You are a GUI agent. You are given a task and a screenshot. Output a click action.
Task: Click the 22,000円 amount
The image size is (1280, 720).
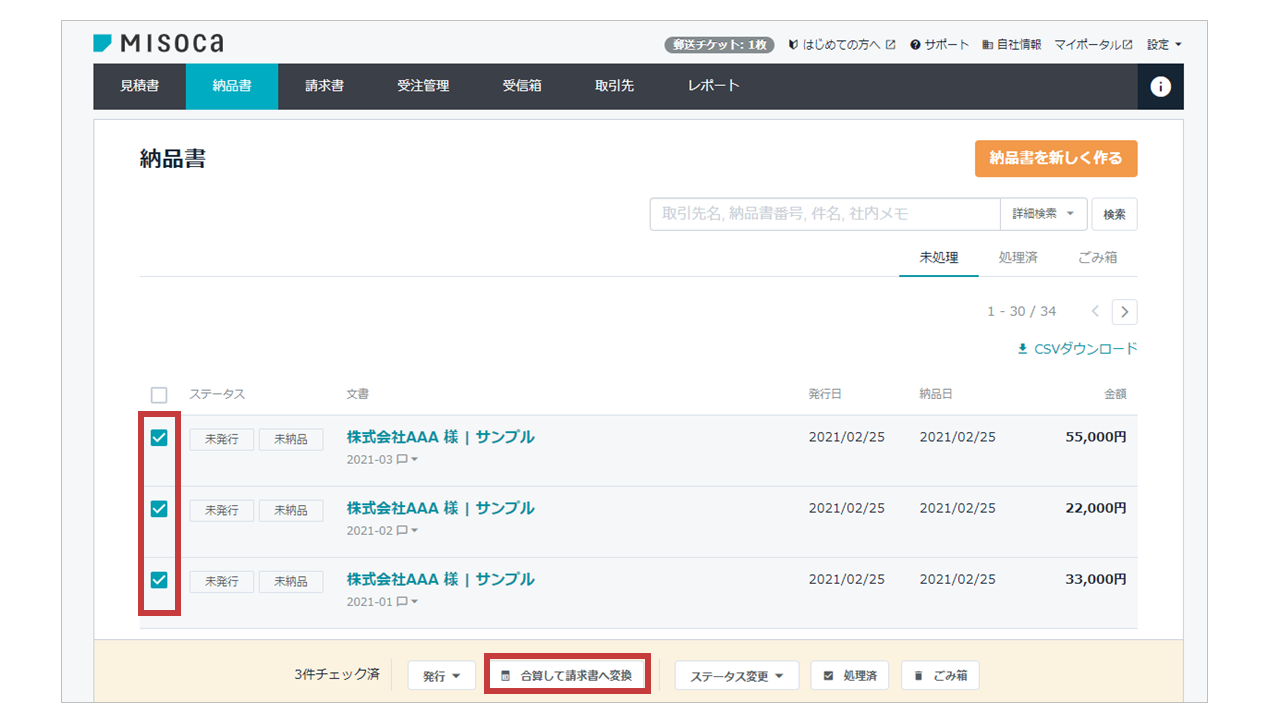pos(1094,508)
